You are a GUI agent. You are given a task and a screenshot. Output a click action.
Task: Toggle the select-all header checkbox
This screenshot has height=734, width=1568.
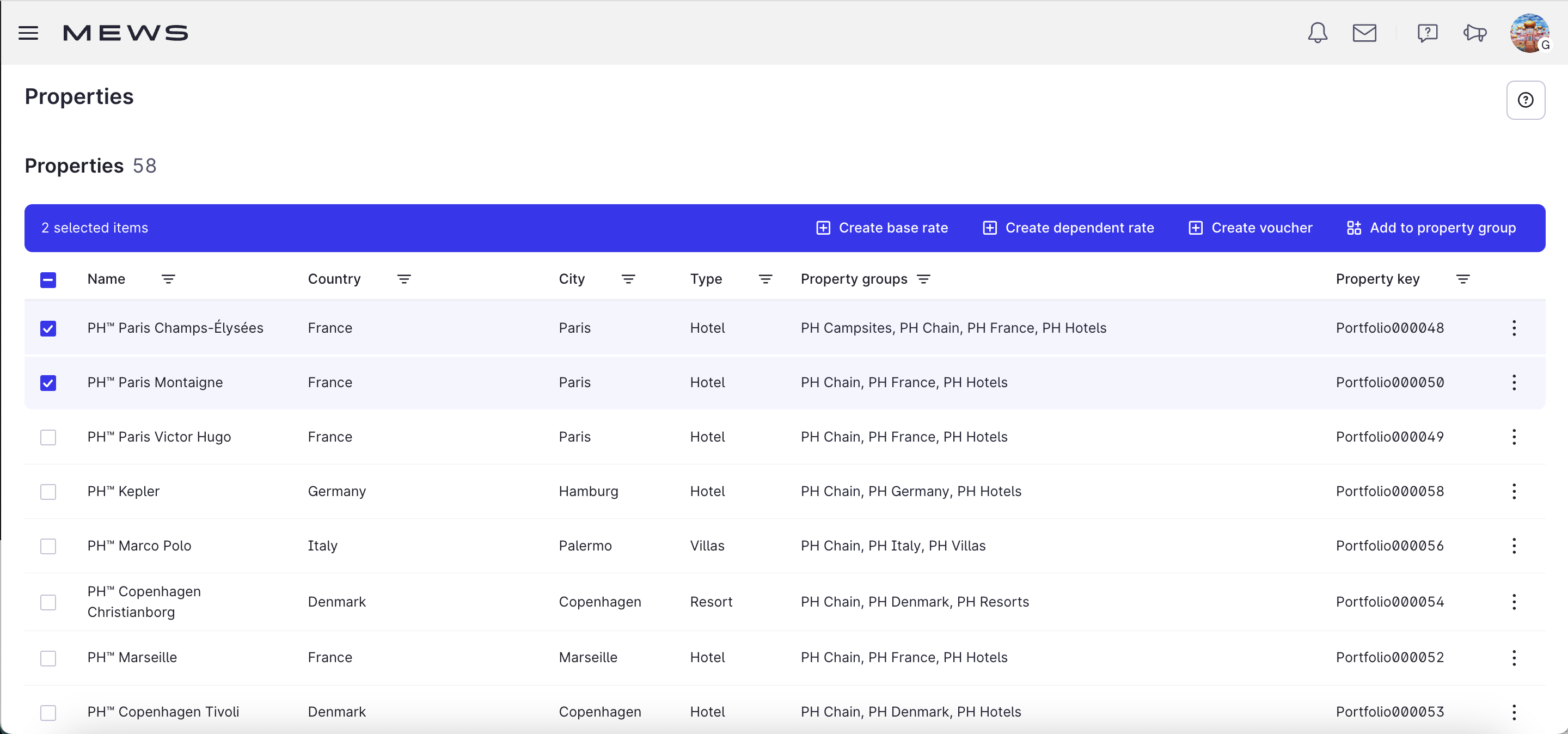point(48,279)
